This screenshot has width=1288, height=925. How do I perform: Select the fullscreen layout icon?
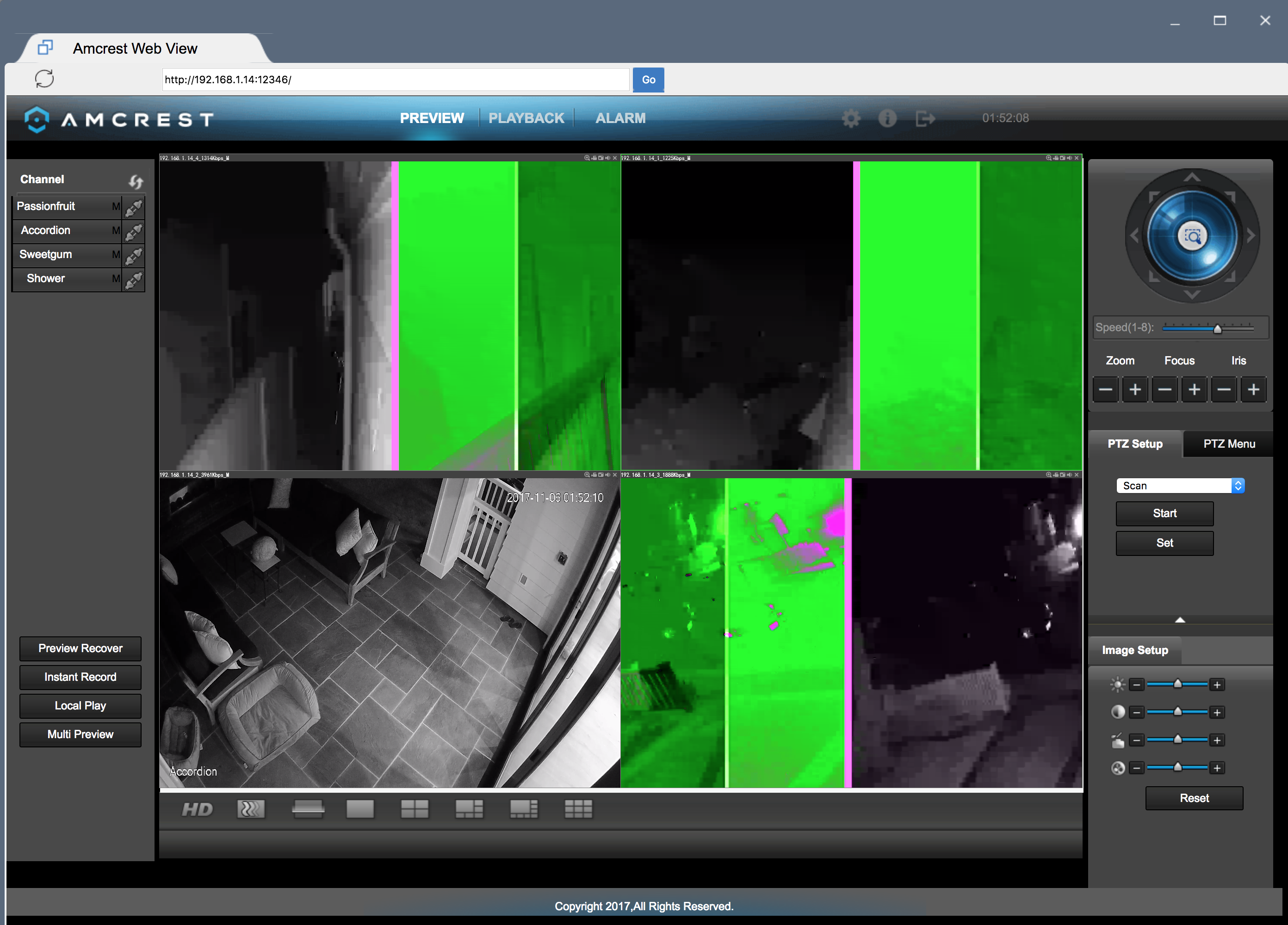click(309, 809)
